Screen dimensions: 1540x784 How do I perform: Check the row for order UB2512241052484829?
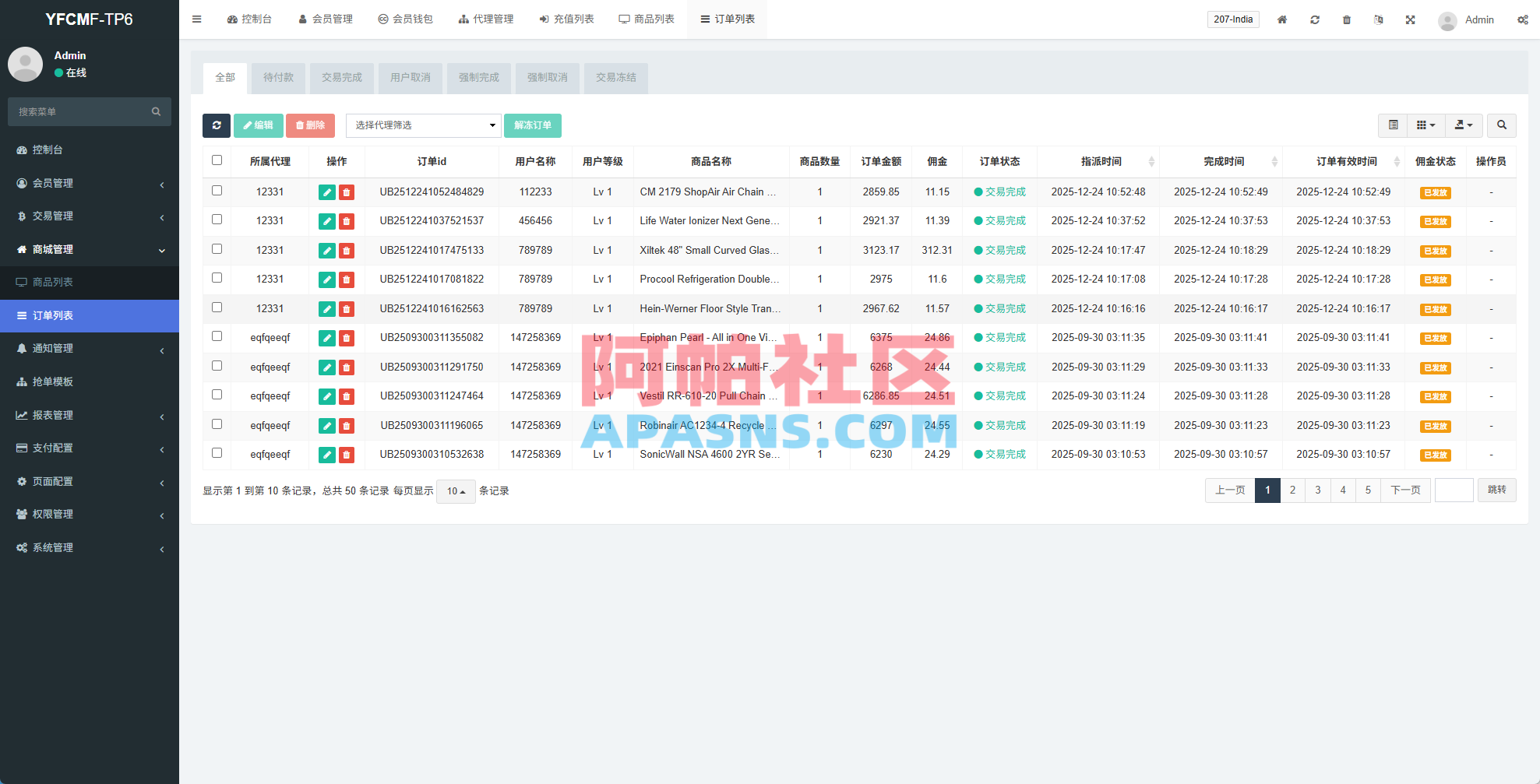tap(217, 191)
